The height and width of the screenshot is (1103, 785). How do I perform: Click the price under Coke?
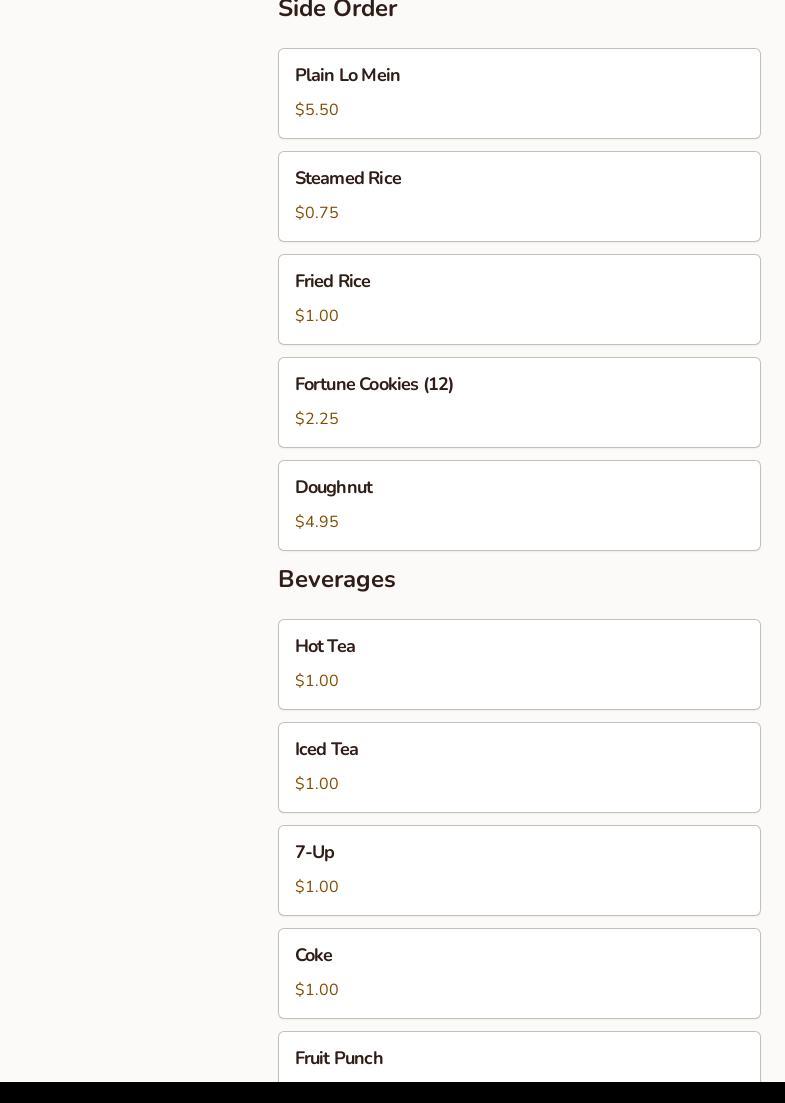[317, 990]
